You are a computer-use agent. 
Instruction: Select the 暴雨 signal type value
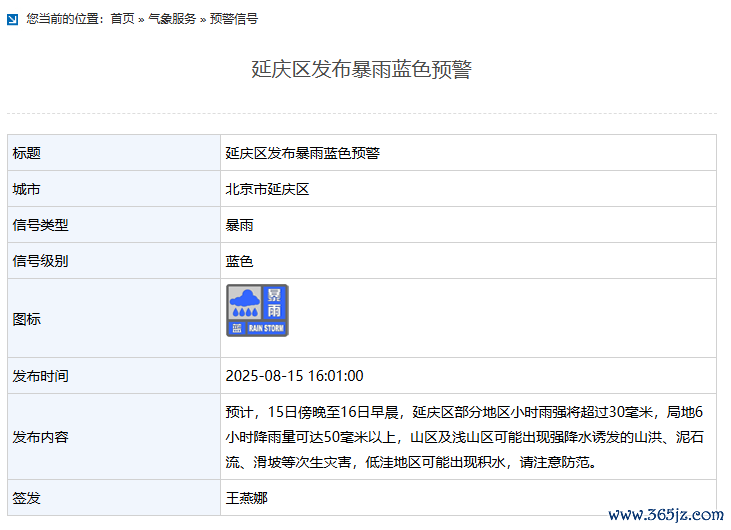239,225
